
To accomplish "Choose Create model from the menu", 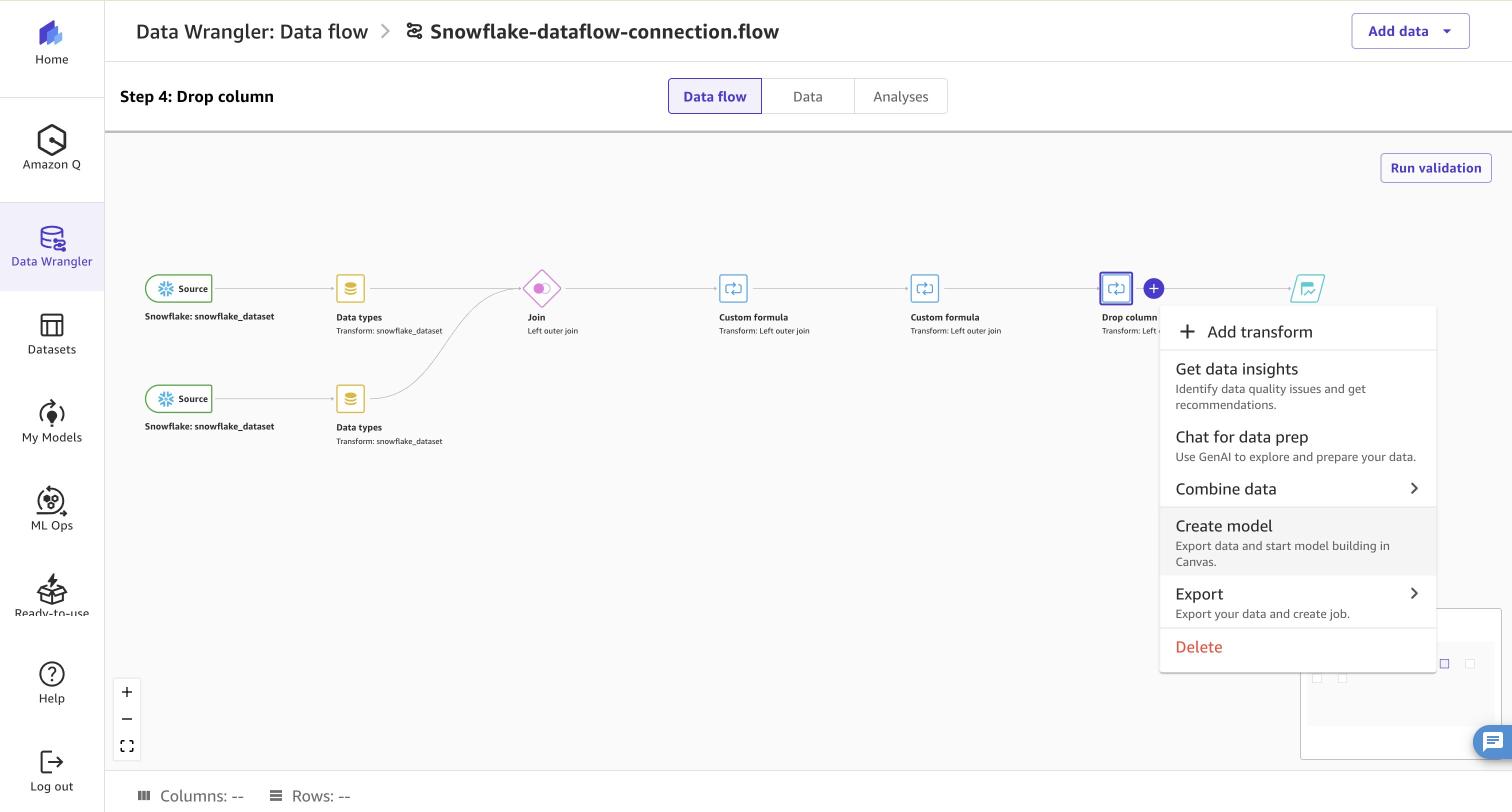I will [1297, 542].
